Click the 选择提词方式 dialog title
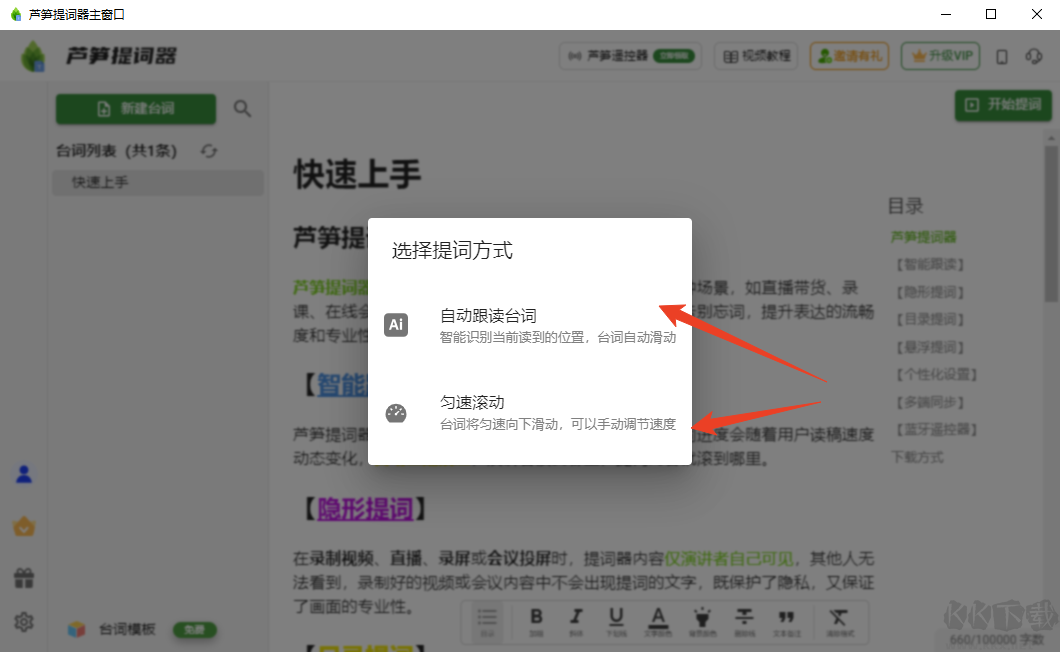 tap(452, 251)
